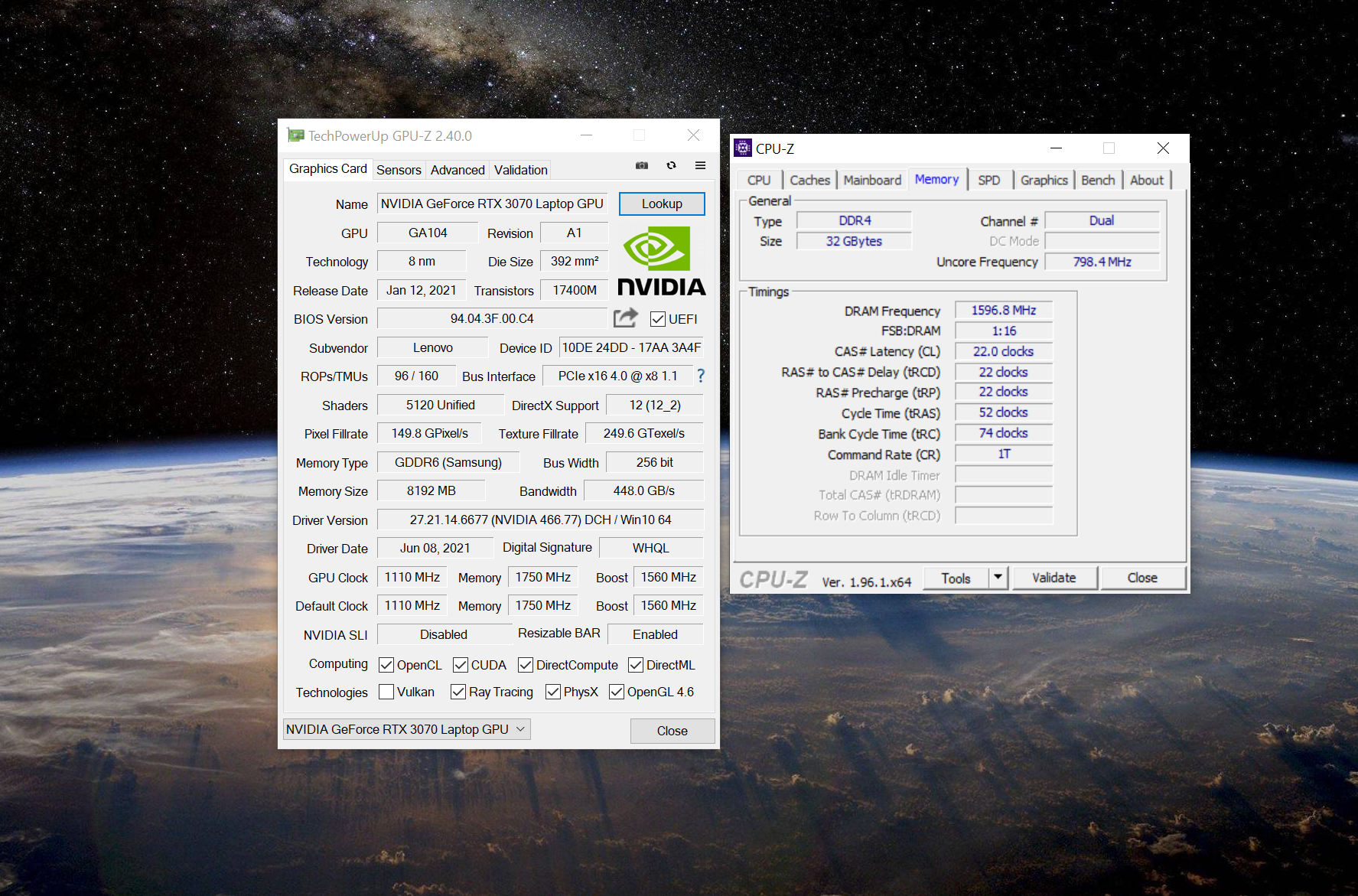Click the Release Date Jan 12, 2021 field

click(422, 290)
